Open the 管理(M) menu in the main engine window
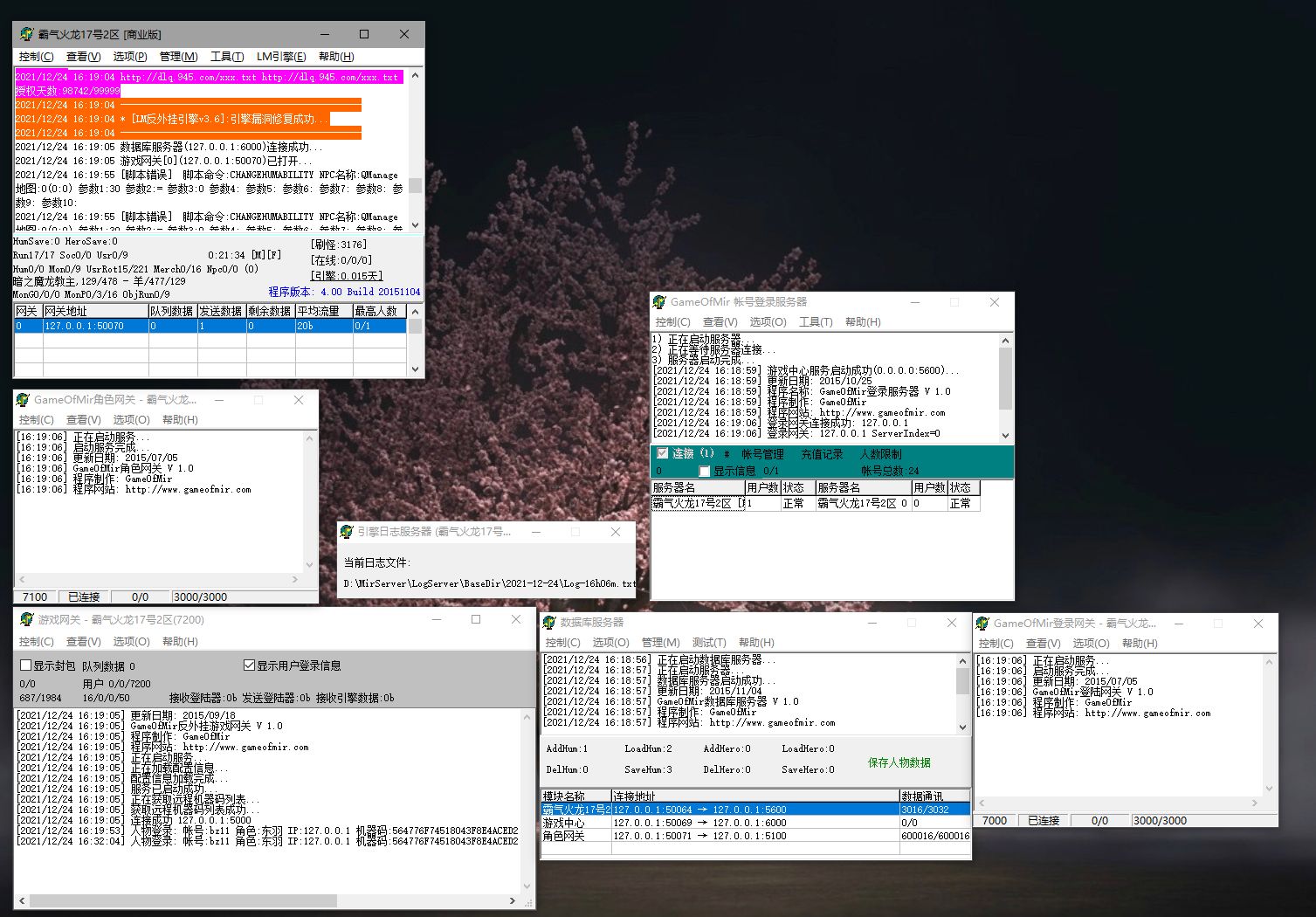1316x917 pixels. (x=178, y=57)
